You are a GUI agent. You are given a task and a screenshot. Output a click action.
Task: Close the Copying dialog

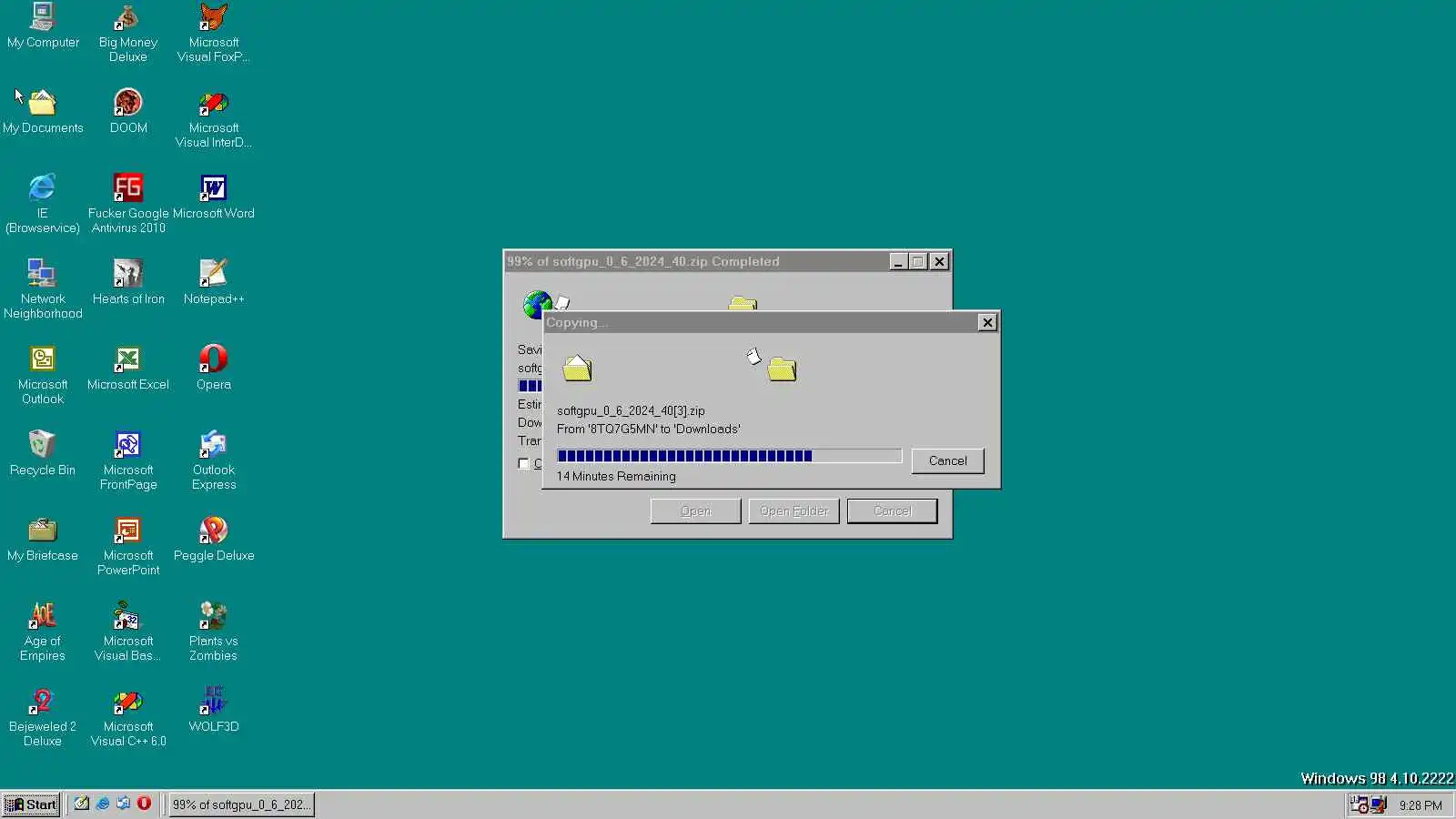click(x=987, y=322)
